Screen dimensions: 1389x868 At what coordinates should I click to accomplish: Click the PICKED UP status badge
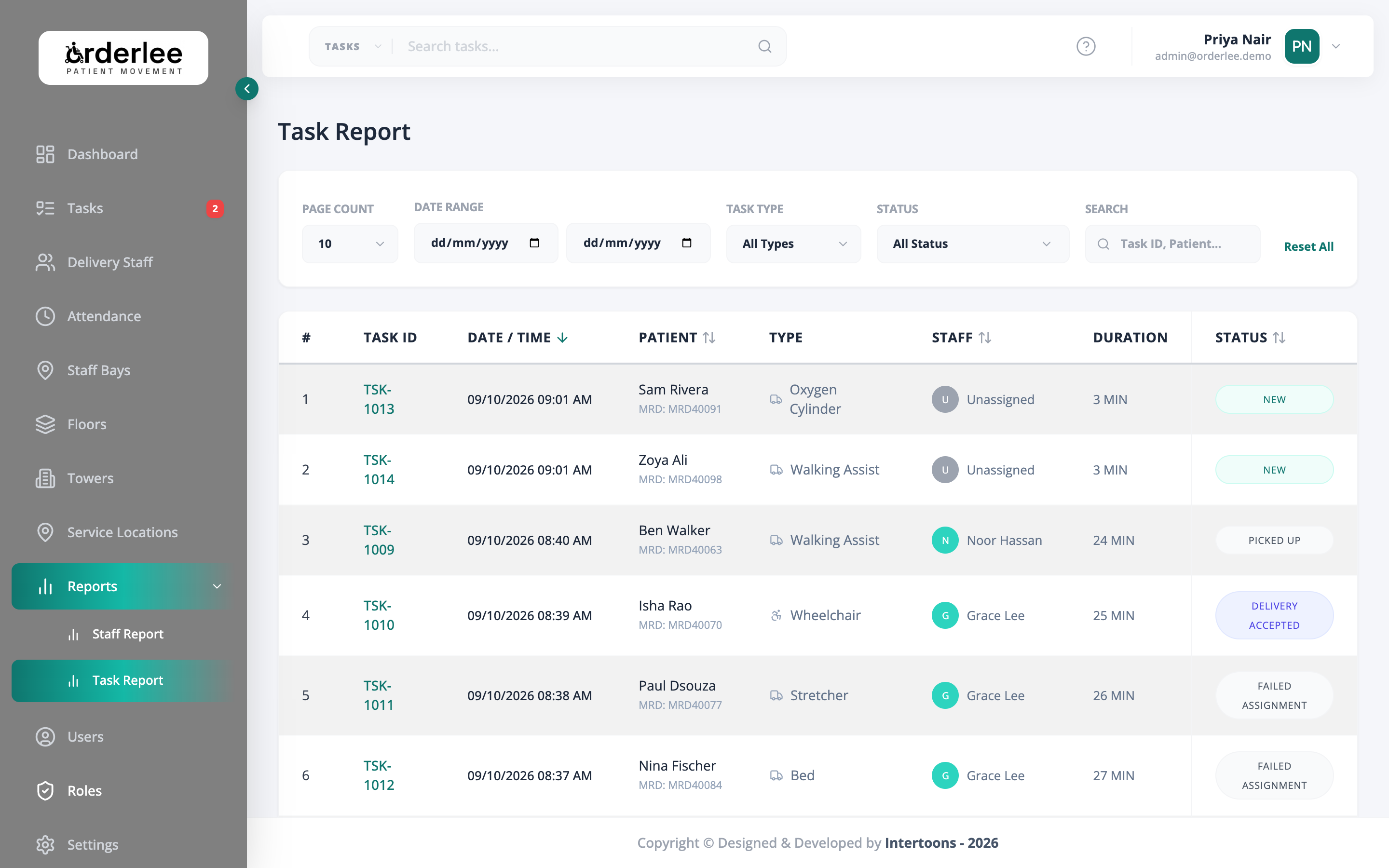1274,540
